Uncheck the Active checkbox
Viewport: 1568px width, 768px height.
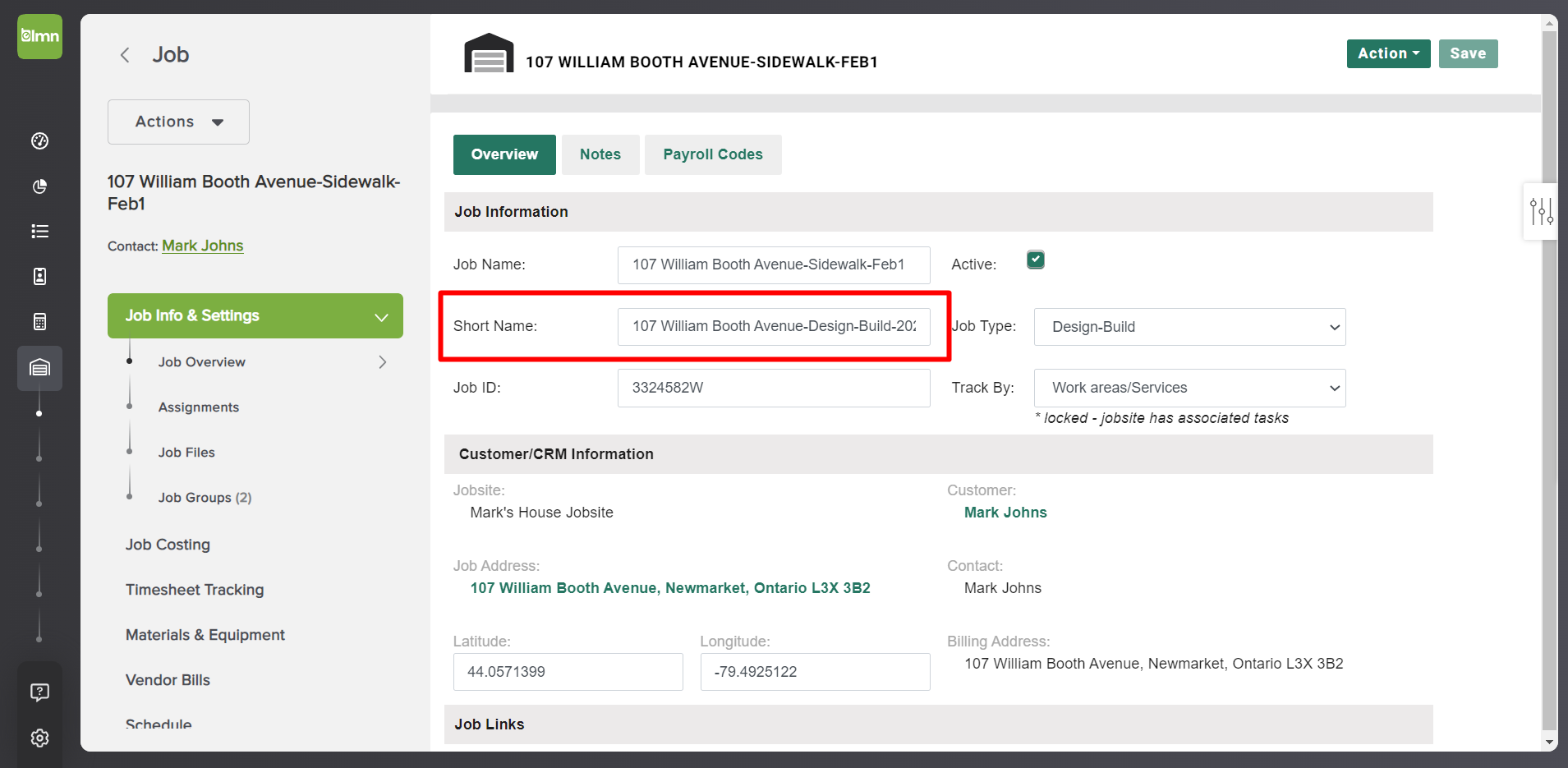tap(1036, 260)
